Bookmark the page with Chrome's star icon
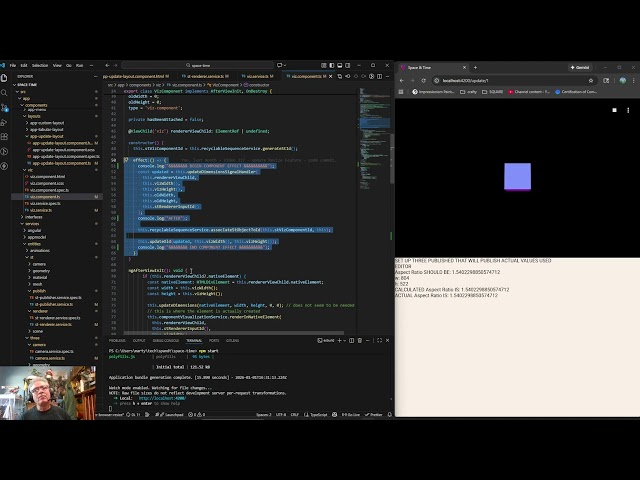The height and width of the screenshot is (480, 640). coord(591,80)
